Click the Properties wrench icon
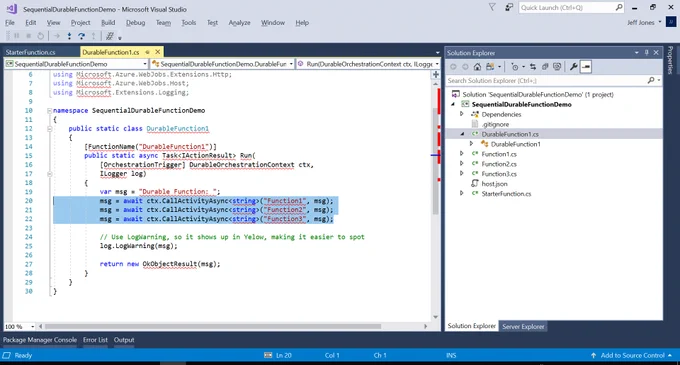The height and width of the screenshot is (365, 680). pos(573,67)
